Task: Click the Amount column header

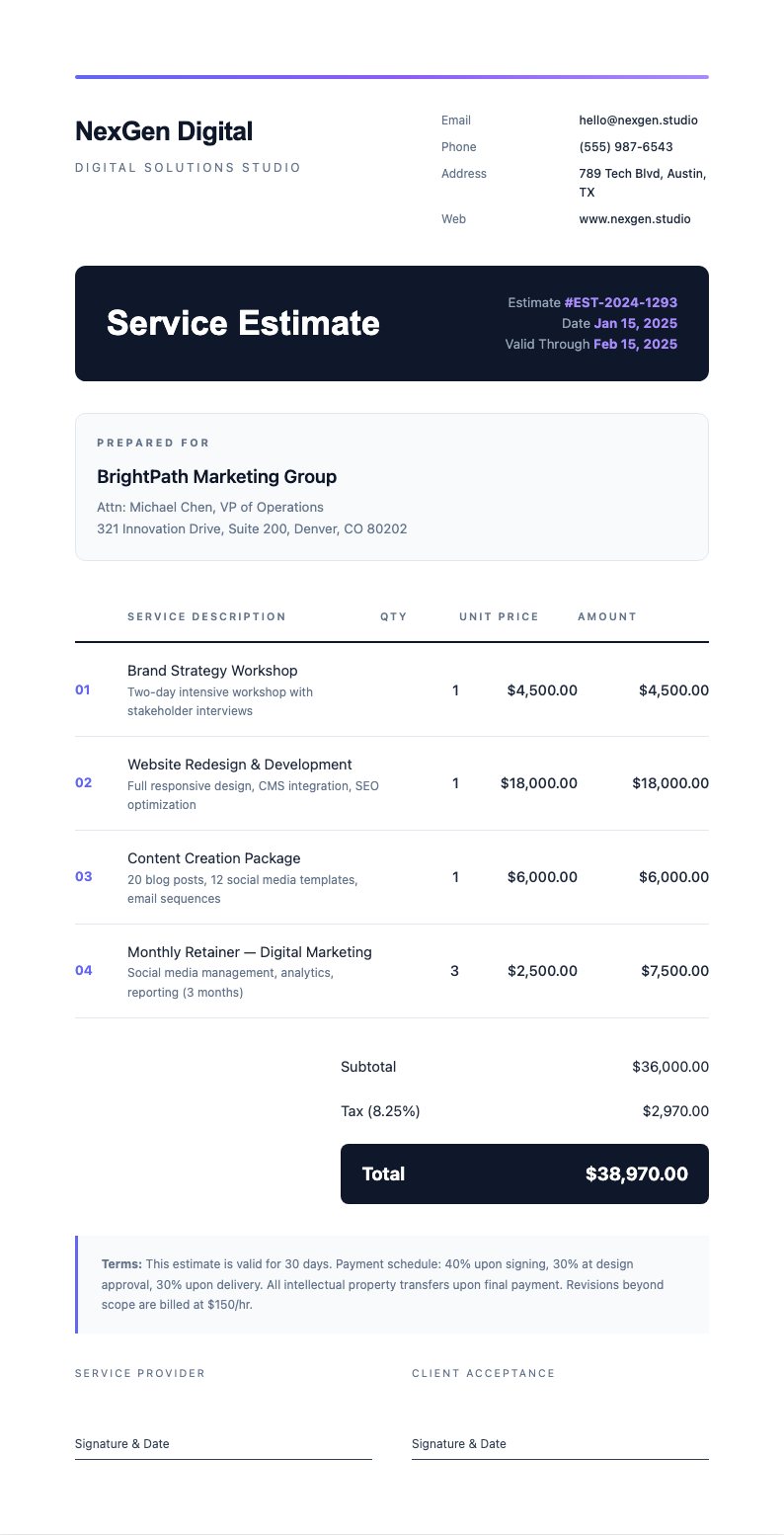Action: (607, 617)
